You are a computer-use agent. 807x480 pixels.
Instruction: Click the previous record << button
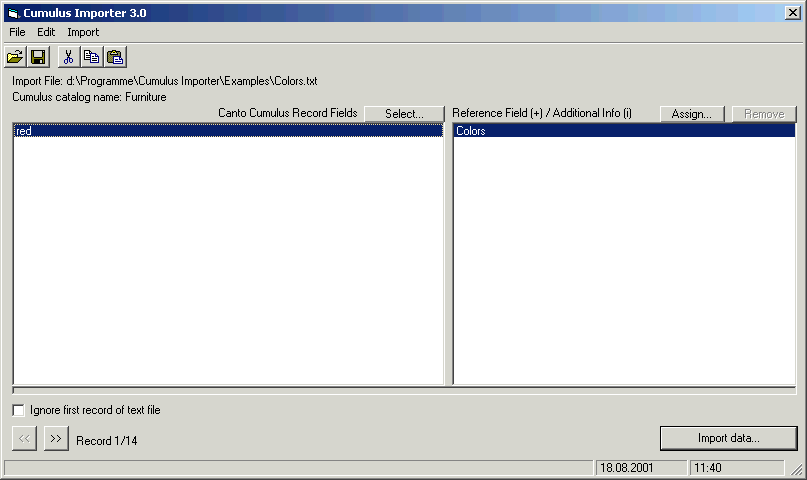pos(24,439)
